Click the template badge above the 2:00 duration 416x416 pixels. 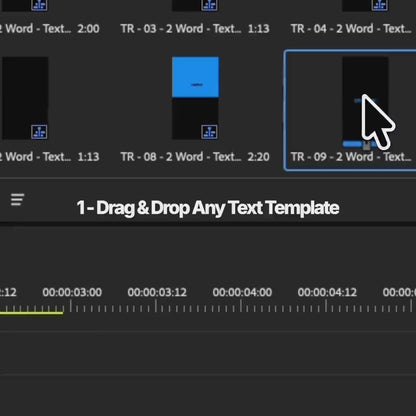click(39, 5)
